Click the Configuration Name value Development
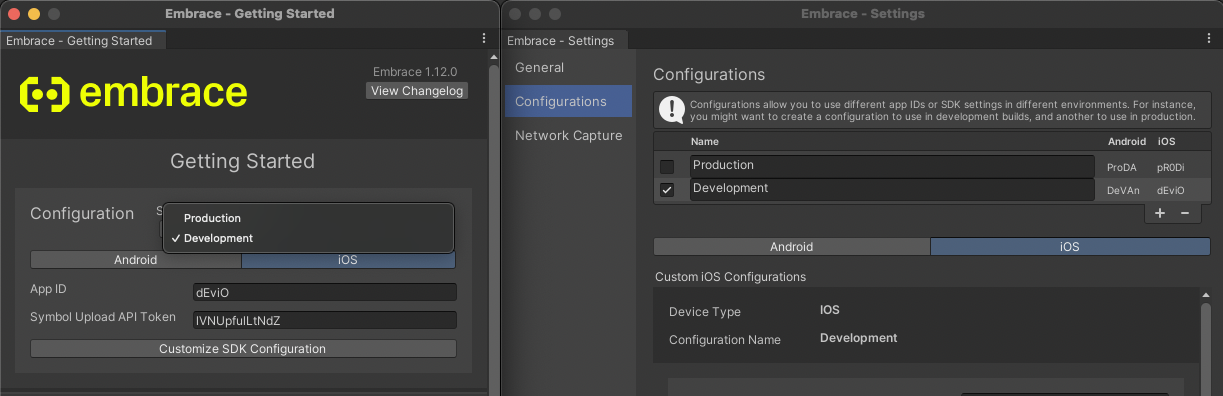1223x396 pixels. [858, 338]
